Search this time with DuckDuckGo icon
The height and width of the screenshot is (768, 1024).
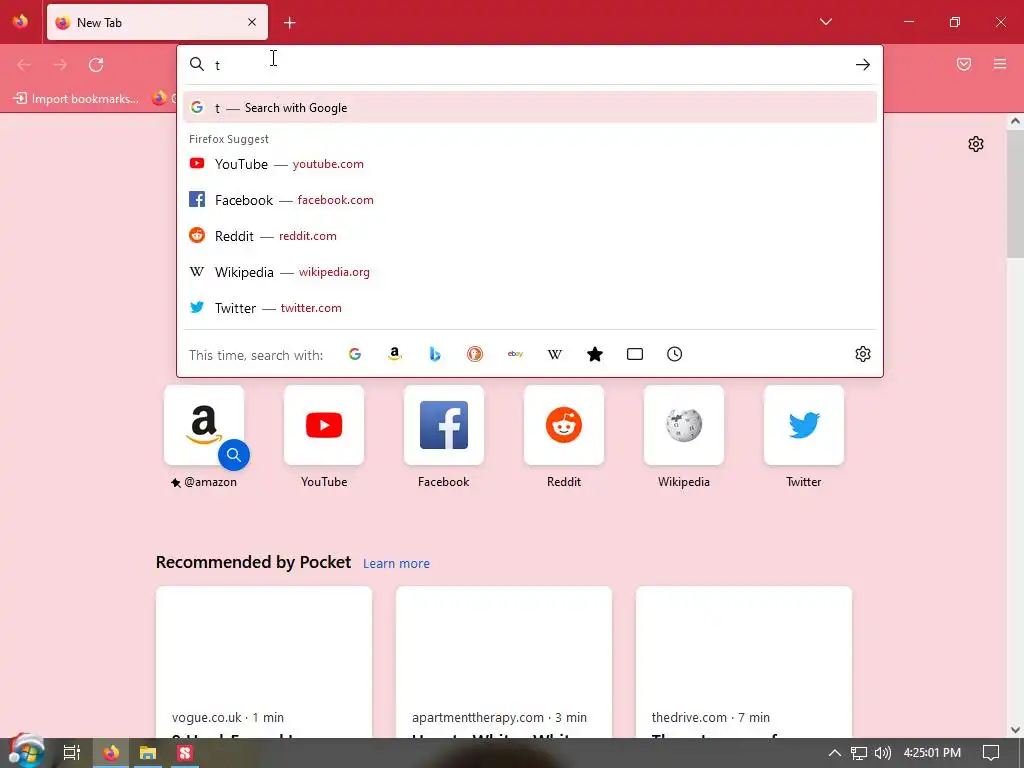[x=475, y=354]
